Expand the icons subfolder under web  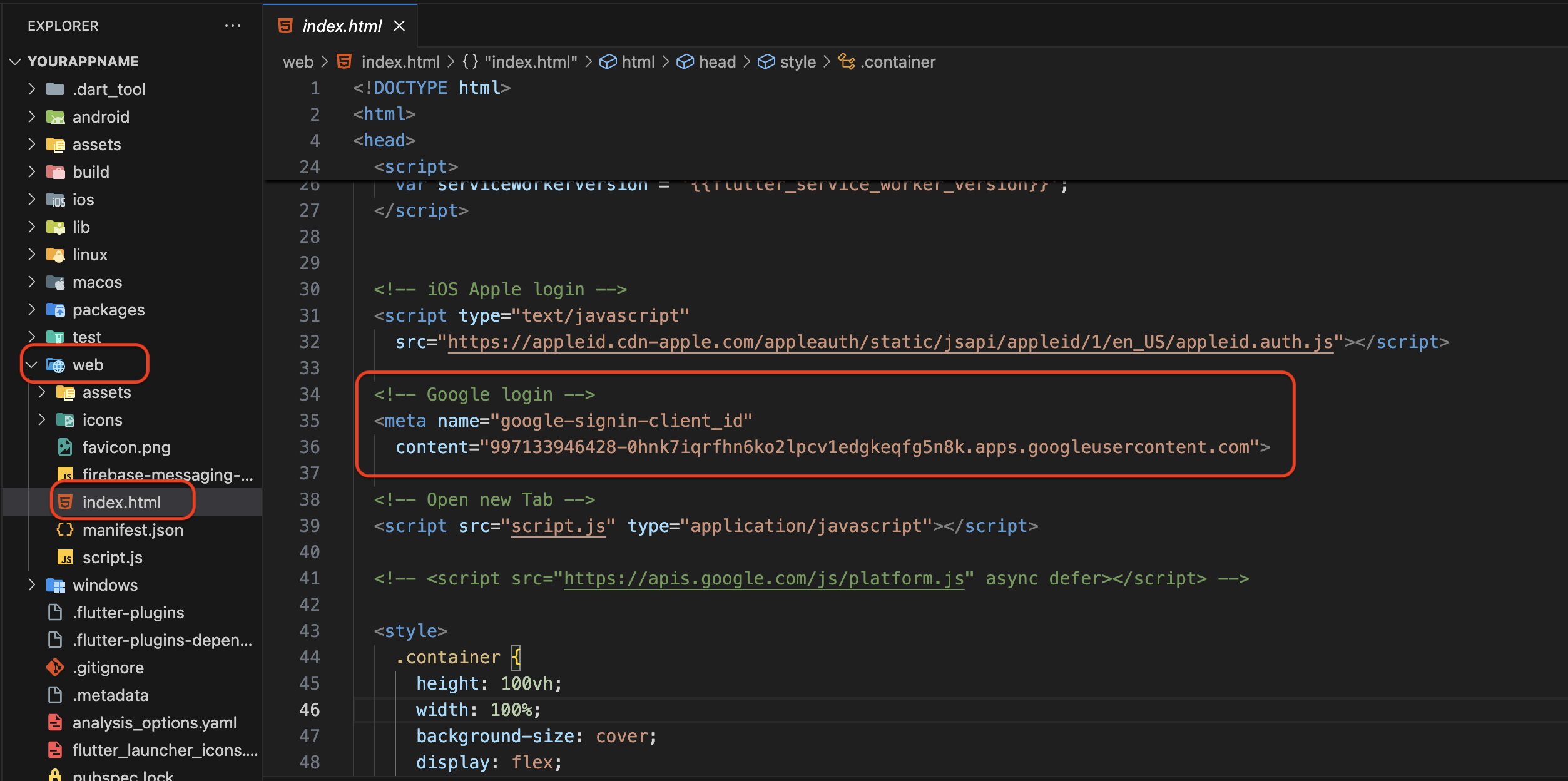coord(42,420)
